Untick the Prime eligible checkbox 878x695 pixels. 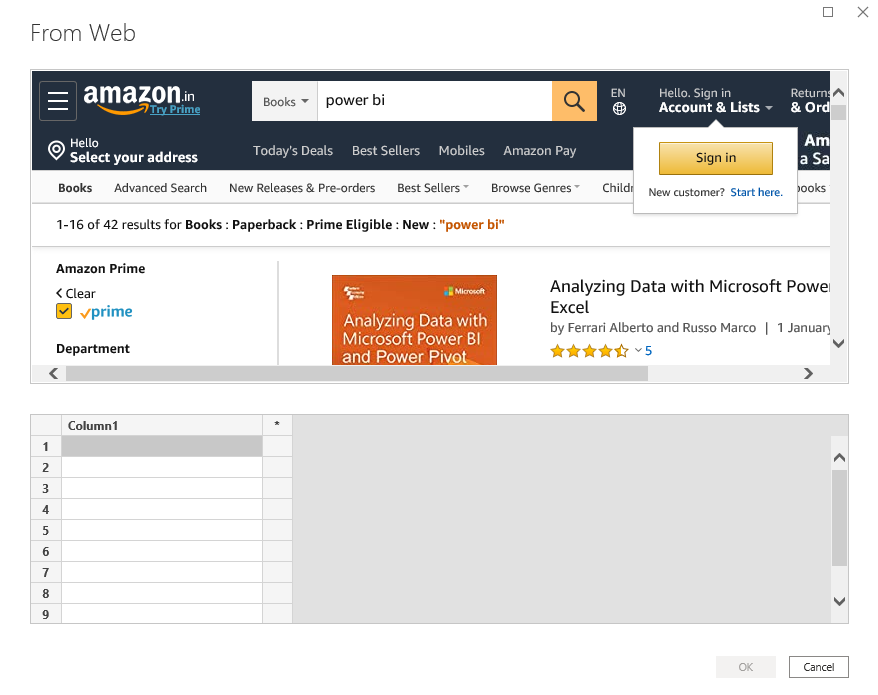click(x=64, y=312)
